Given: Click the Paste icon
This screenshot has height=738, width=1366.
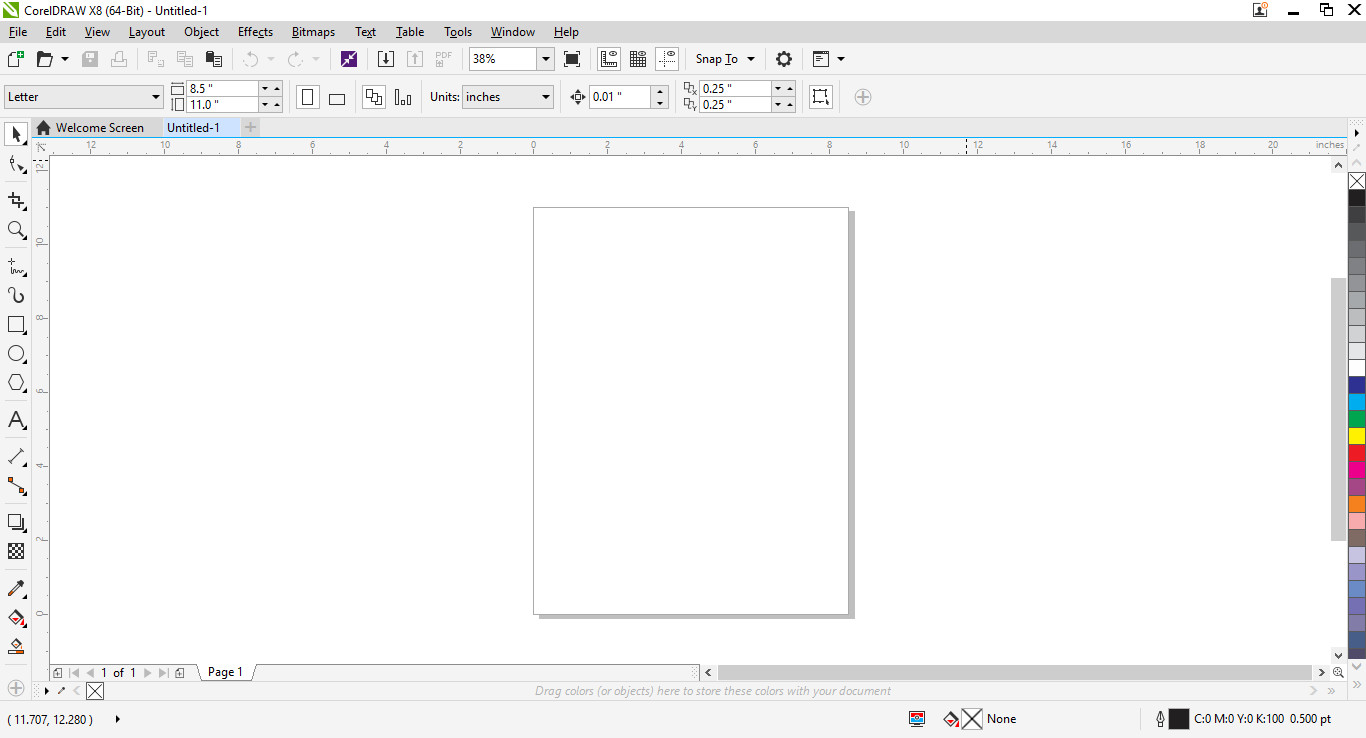Looking at the screenshot, I should pyautogui.click(x=213, y=59).
